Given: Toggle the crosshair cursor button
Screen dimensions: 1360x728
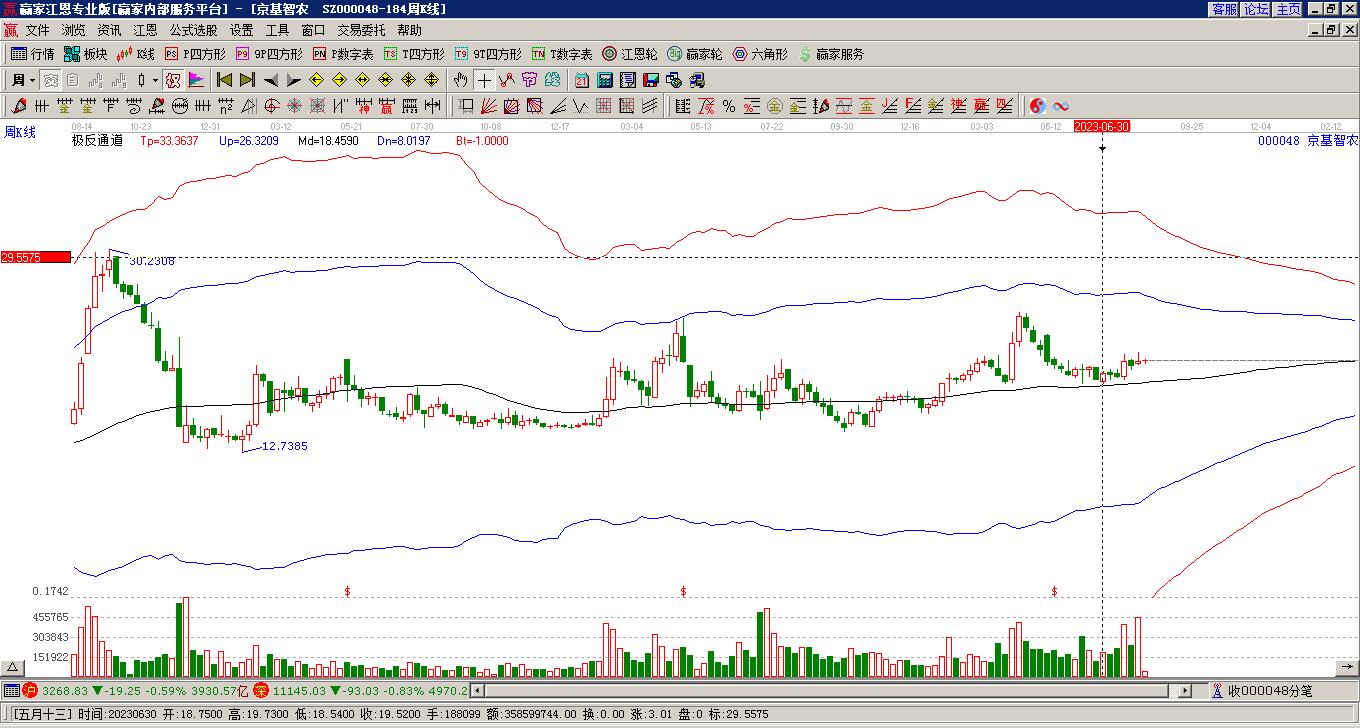Looking at the screenshot, I should [484, 80].
